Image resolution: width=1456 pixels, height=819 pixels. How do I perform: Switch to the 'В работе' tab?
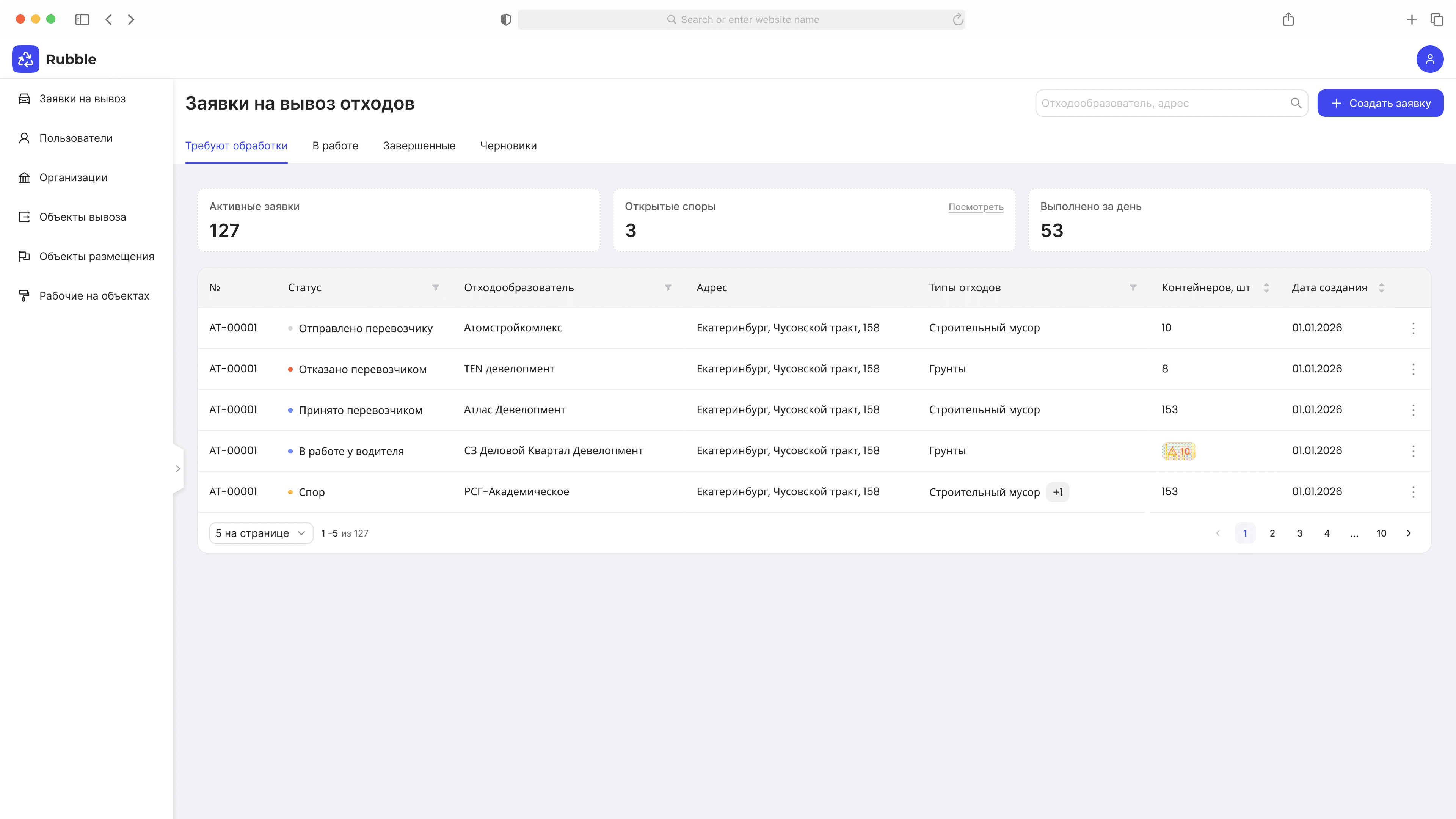pos(335,146)
